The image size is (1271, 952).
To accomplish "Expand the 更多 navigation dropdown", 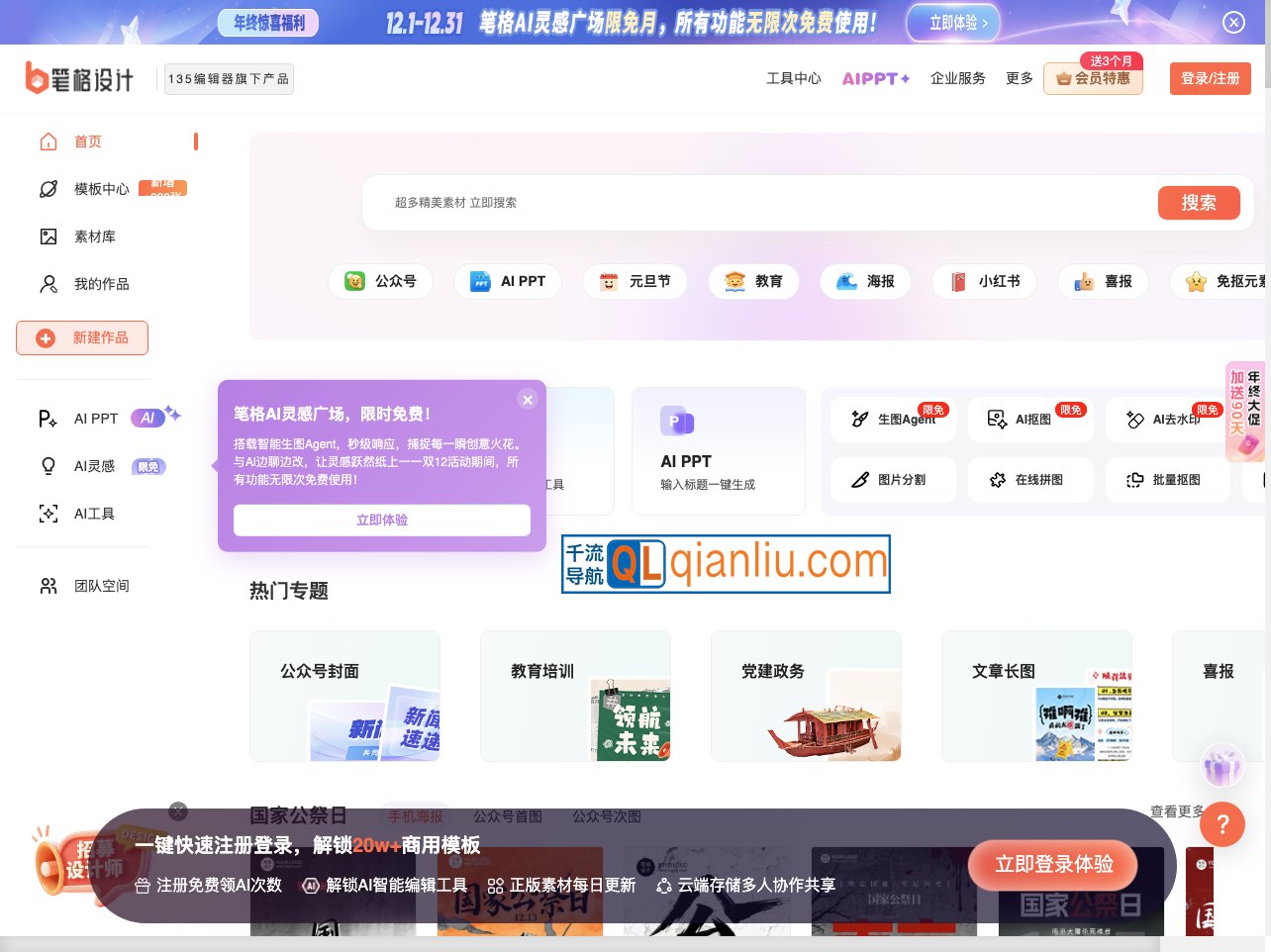I will 1020,78.
